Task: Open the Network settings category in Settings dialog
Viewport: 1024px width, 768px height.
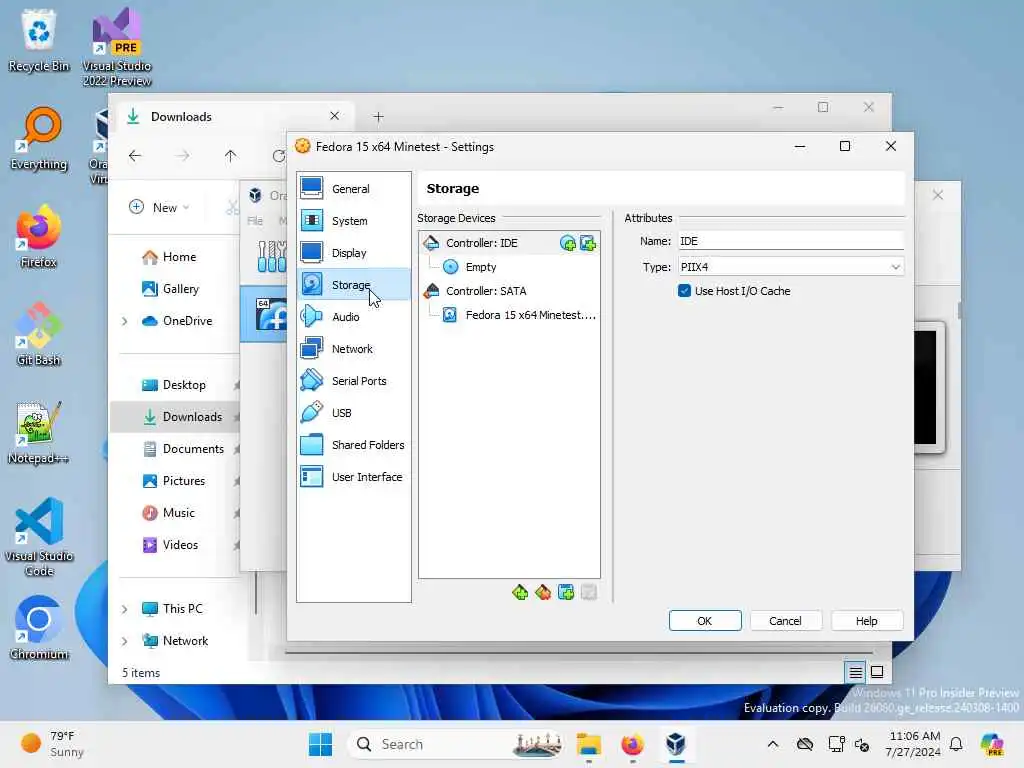Action: [x=353, y=349]
